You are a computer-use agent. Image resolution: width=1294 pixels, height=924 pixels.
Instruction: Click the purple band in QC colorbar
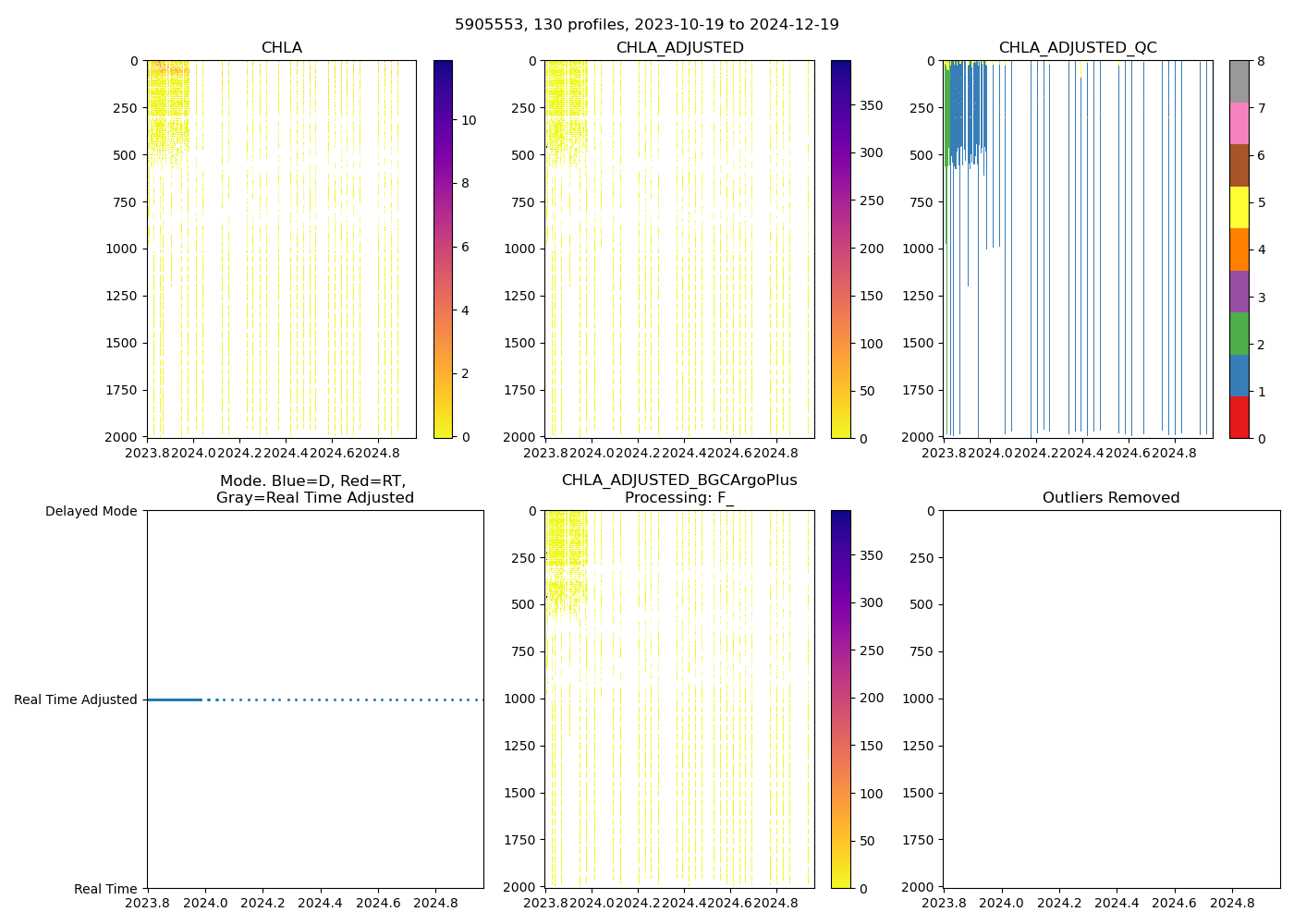pos(1239,291)
